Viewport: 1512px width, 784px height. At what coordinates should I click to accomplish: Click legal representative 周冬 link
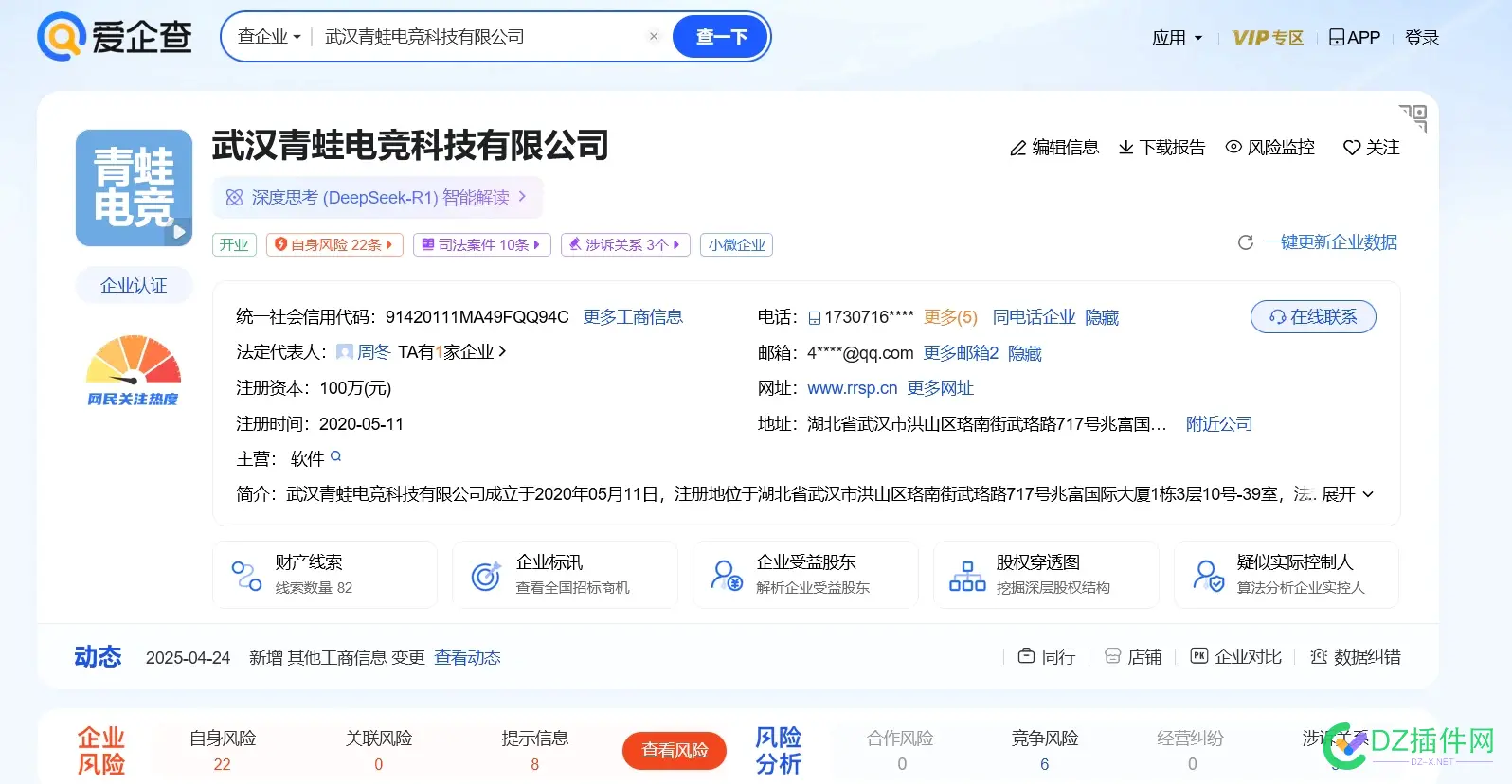[x=373, y=352]
